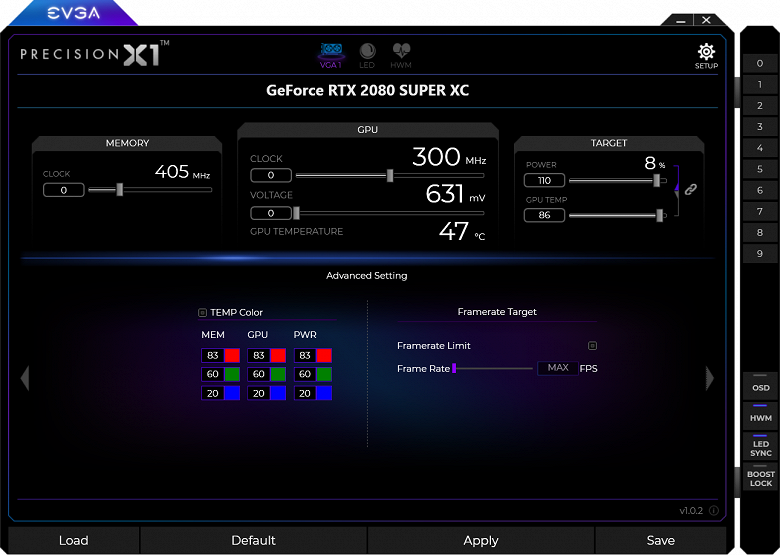Open the GPU green color swatch

[278, 374]
